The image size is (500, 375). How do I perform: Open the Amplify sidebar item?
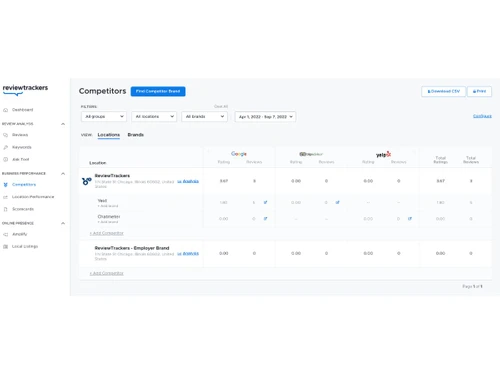[20, 234]
